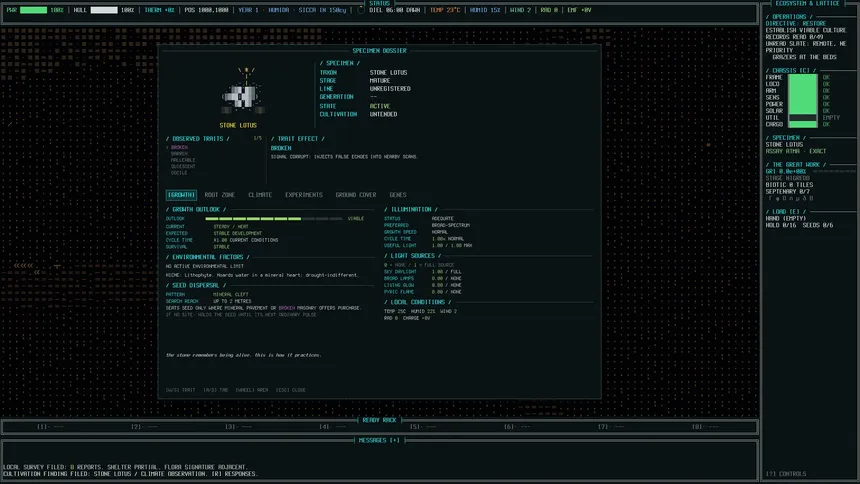Image resolution: width=860 pixels, height=484 pixels.
Task: Click "GRAZERS AT THE BEDS" priority entry
Action: pyautogui.click(x=805, y=57)
